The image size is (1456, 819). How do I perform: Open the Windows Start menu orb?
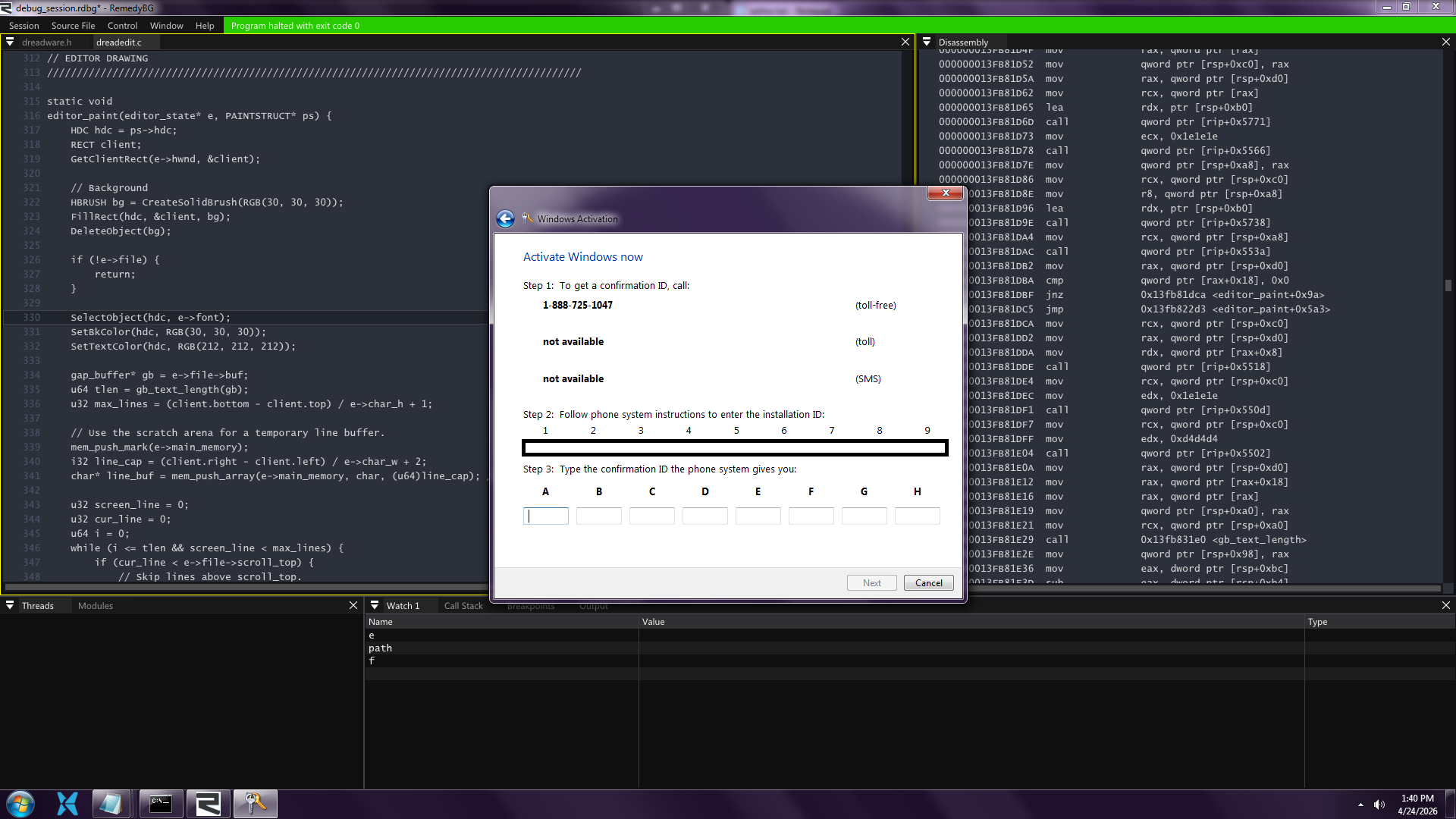point(20,804)
